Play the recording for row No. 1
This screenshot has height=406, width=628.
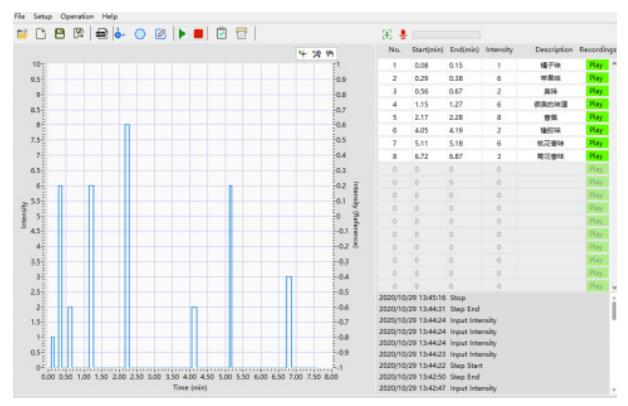(x=596, y=65)
